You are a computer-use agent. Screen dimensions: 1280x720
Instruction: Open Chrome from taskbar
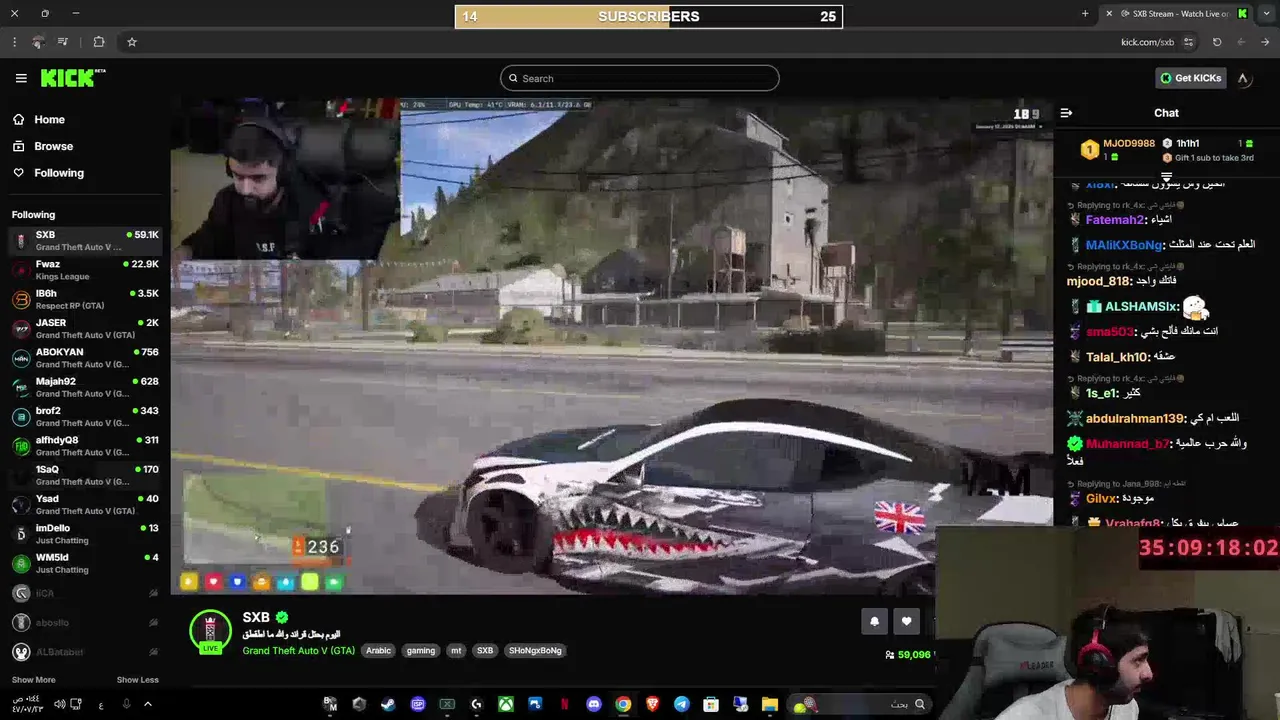(x=623, y=704)
